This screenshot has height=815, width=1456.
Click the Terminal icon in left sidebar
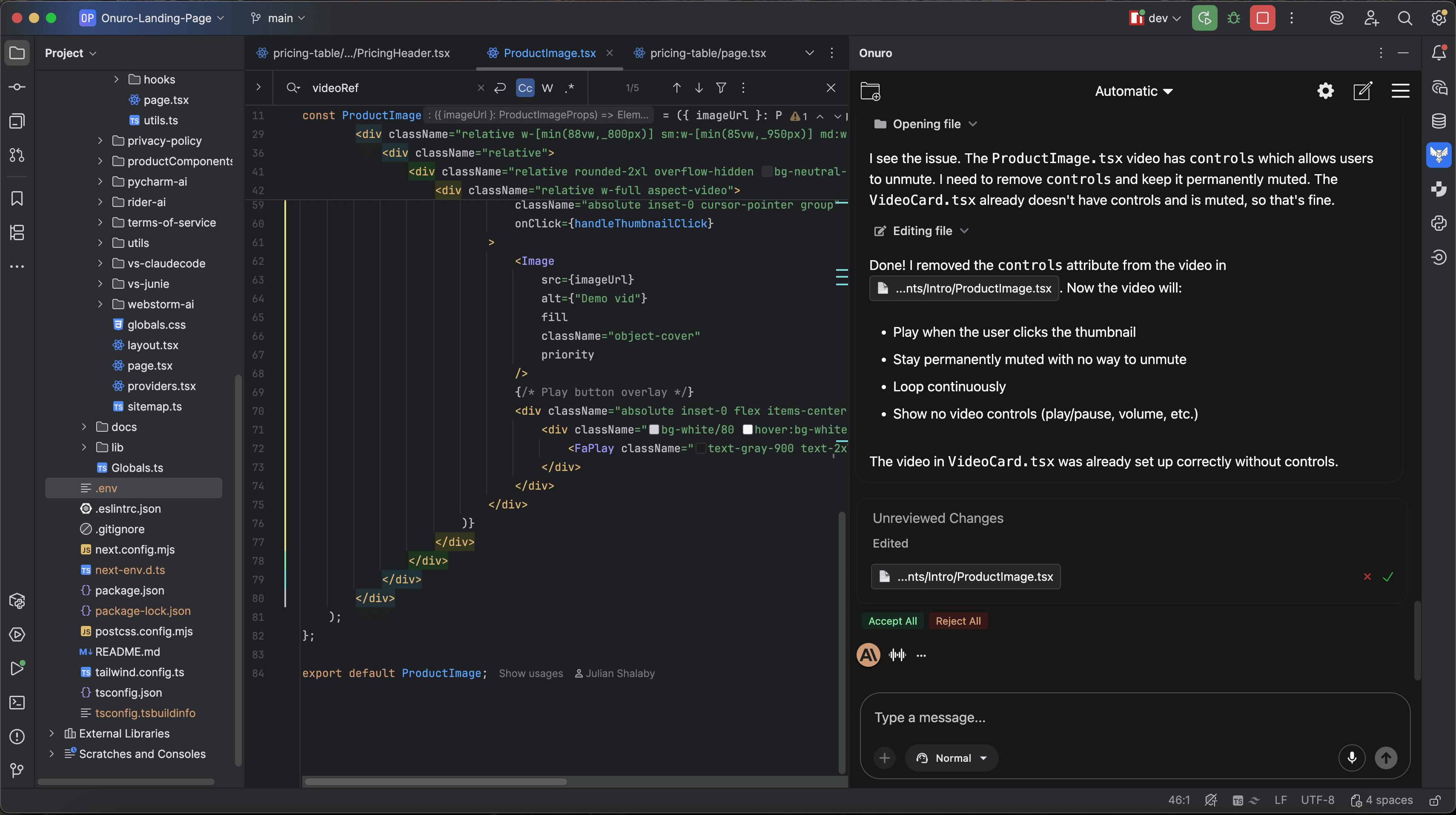point(17,703)
